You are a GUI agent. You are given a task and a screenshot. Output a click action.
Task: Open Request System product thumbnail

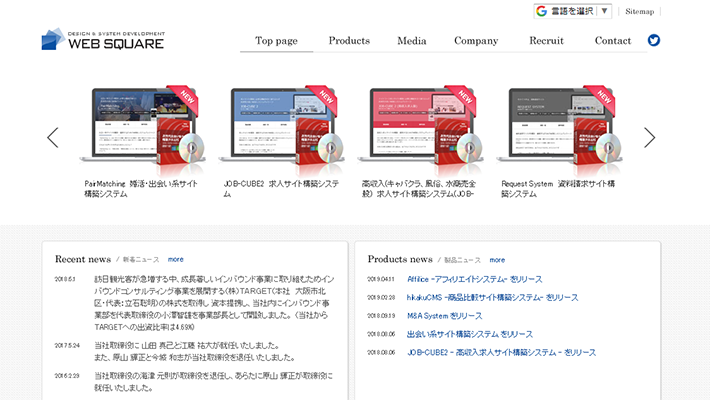[x=559, y=129]
